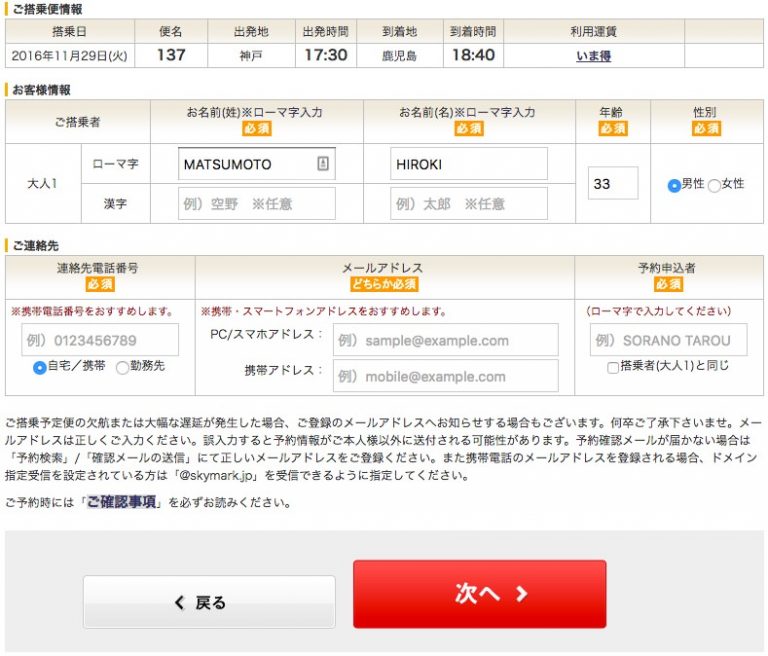Focus the 予約申込者 name field SORANO TAROU
Viewport: 768px width, 656px height.
[669, 340]
